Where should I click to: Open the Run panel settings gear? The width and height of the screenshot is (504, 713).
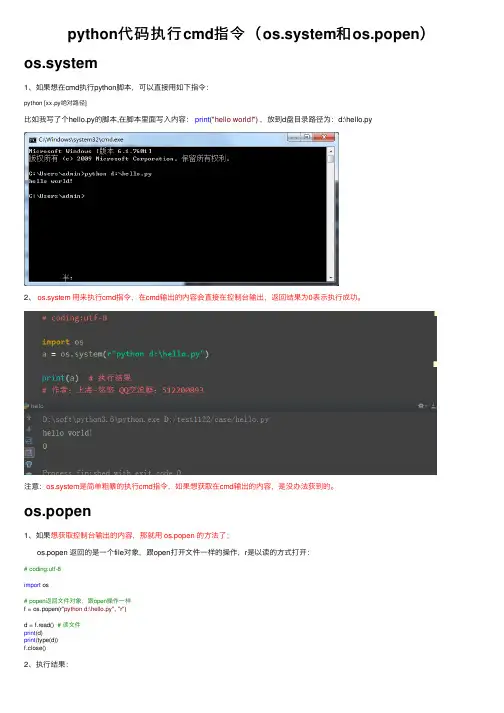(421, 406)
